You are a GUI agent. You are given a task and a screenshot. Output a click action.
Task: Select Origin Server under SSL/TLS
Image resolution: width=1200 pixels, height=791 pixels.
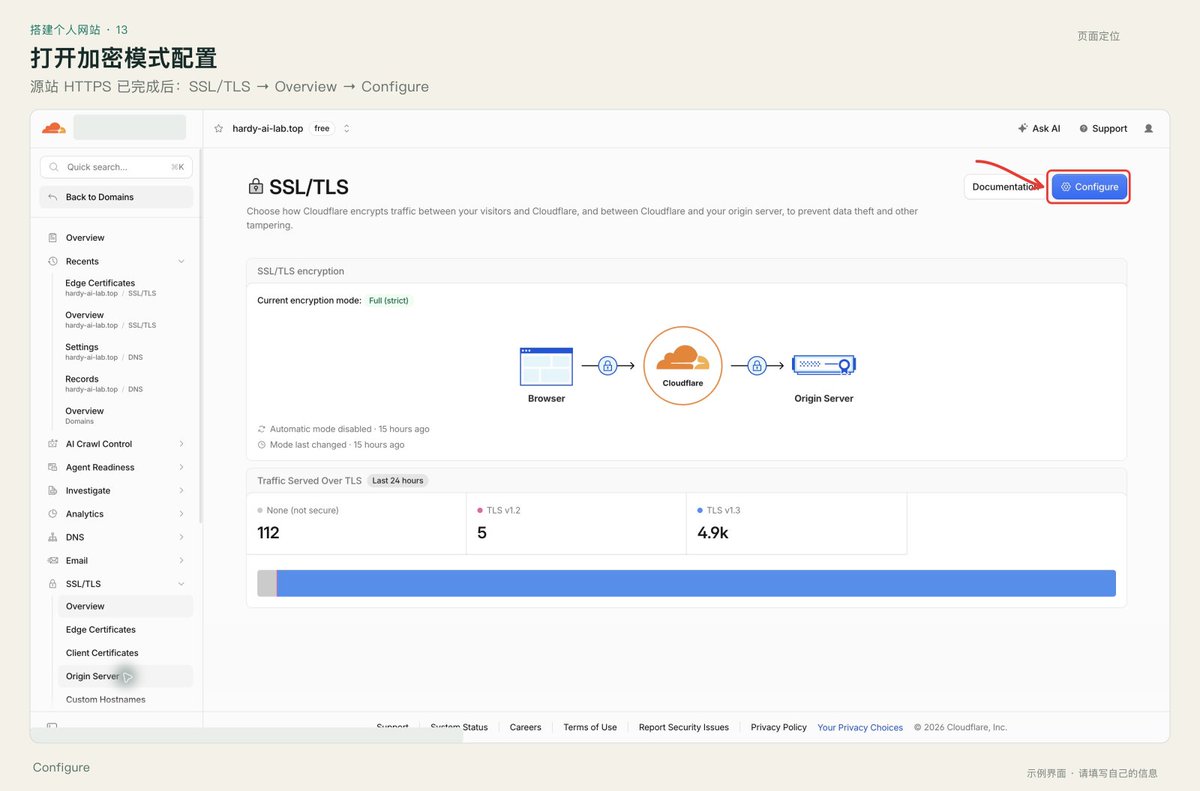[x=125, y=676]
